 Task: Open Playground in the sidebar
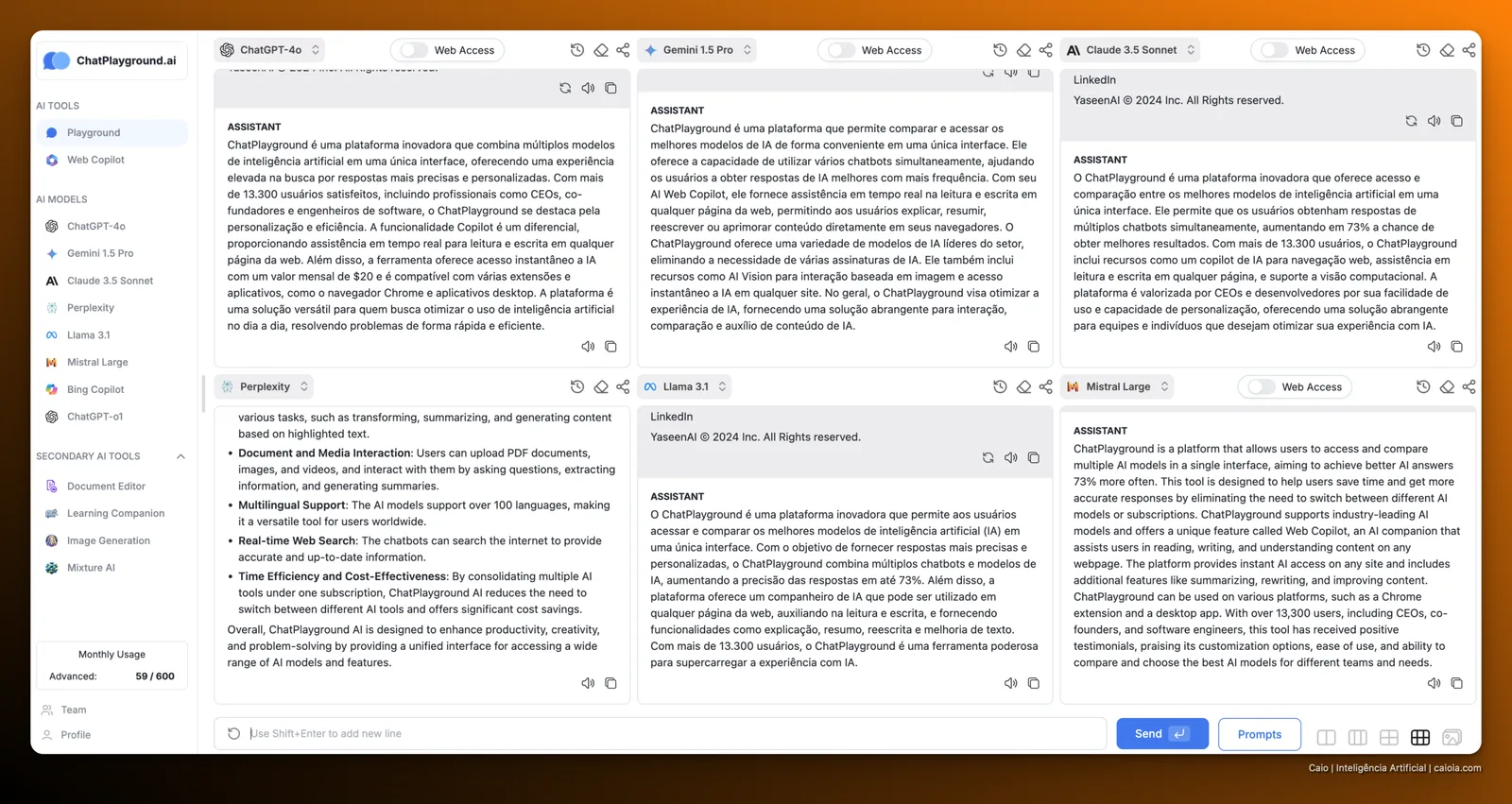tap(112, 133)
